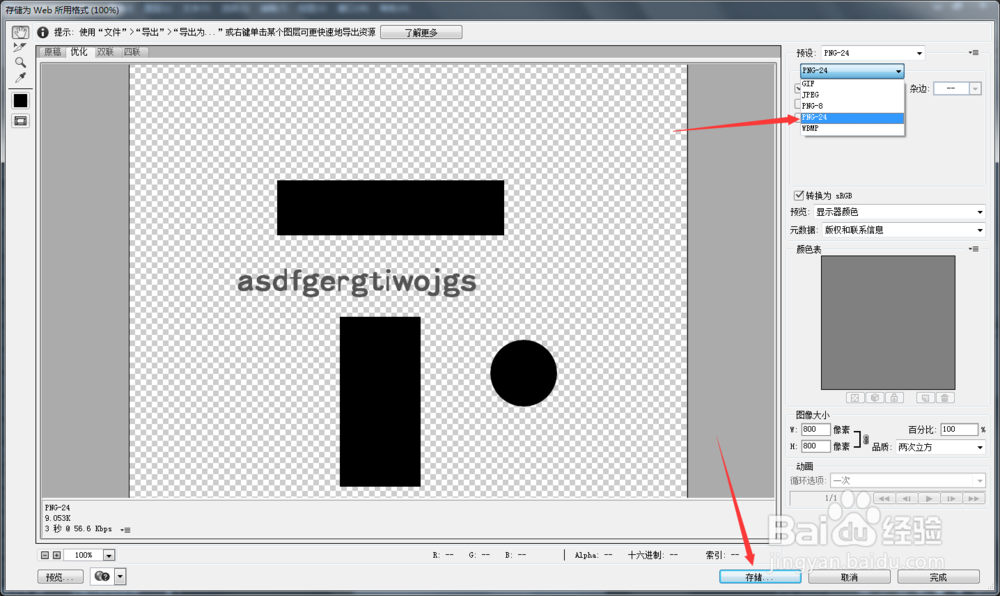
Task: Lock selected colors icon
Action: tap(894, 398)
